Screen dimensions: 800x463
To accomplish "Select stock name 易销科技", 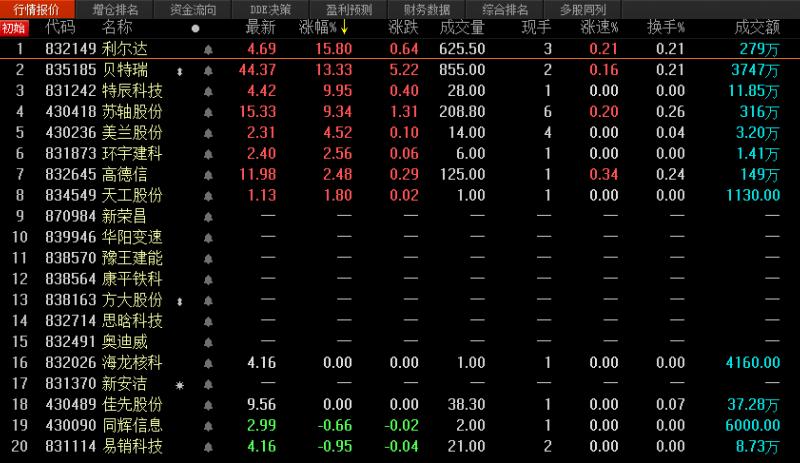I will 132,447.
